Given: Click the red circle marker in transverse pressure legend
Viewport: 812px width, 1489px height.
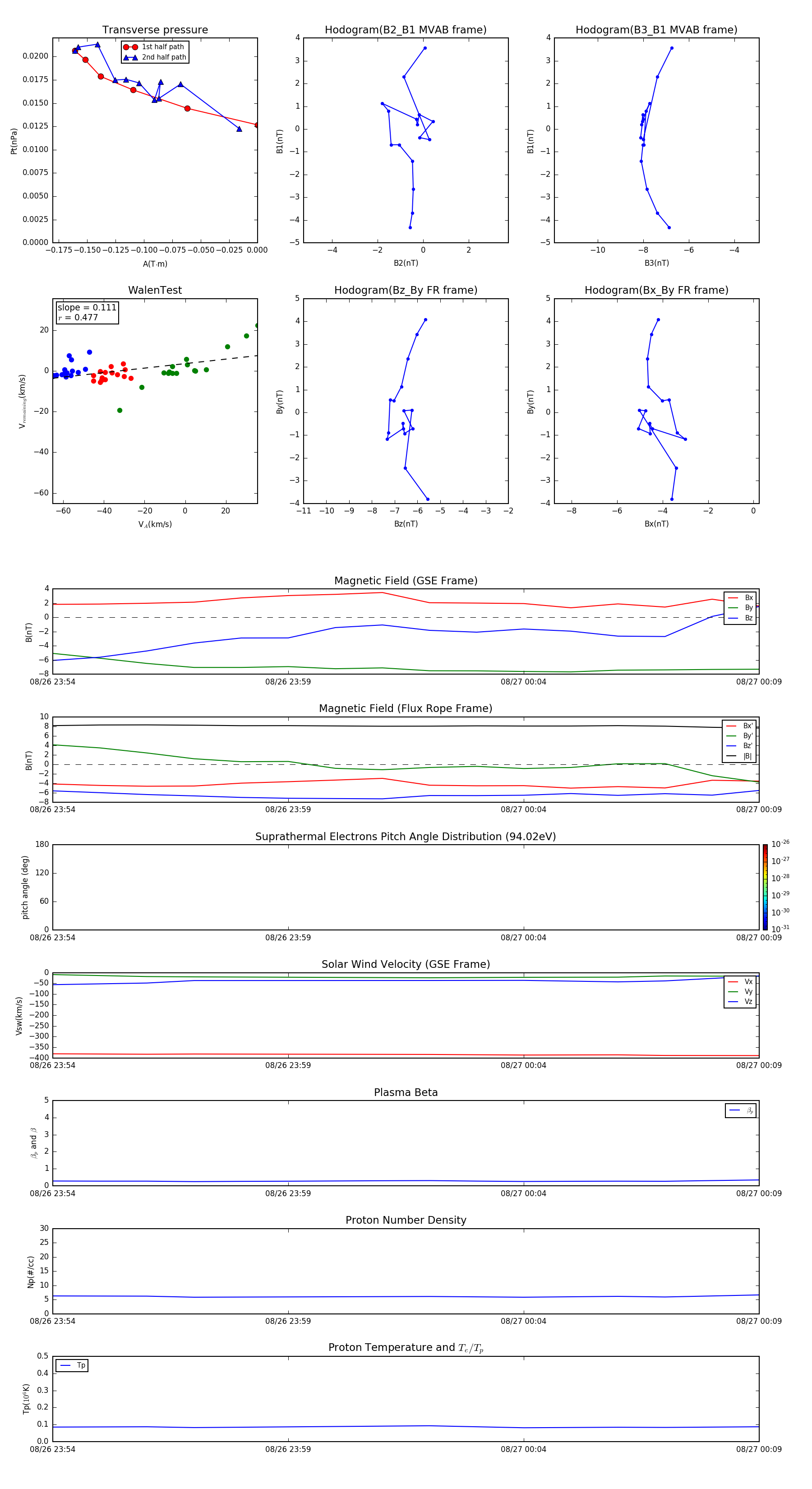Looking at the screenshot, I should pyautogui.click(x=131, y=47).
